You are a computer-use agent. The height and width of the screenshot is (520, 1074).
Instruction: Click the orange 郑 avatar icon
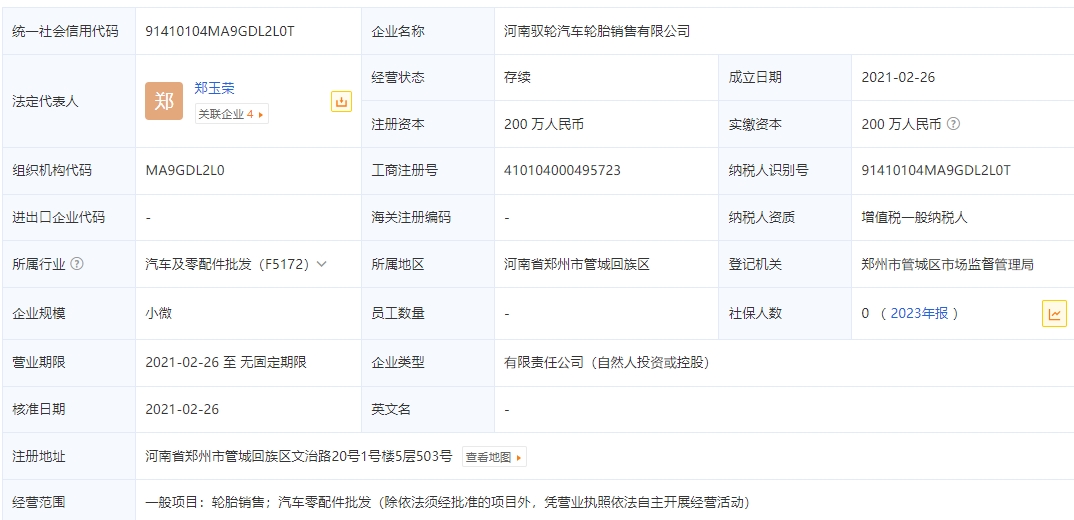[164, 101]
